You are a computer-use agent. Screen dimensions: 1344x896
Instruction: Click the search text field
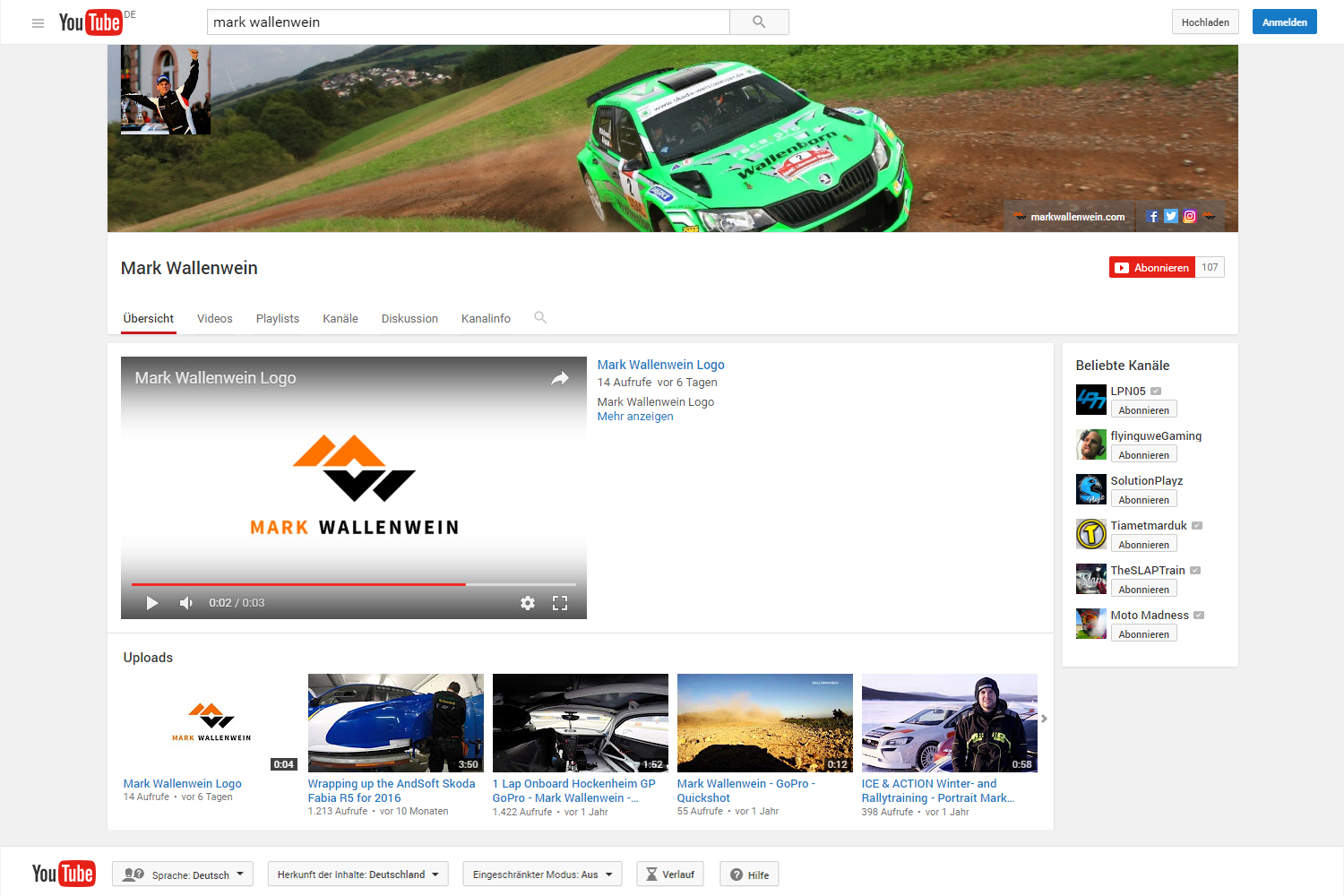(469, 22)
